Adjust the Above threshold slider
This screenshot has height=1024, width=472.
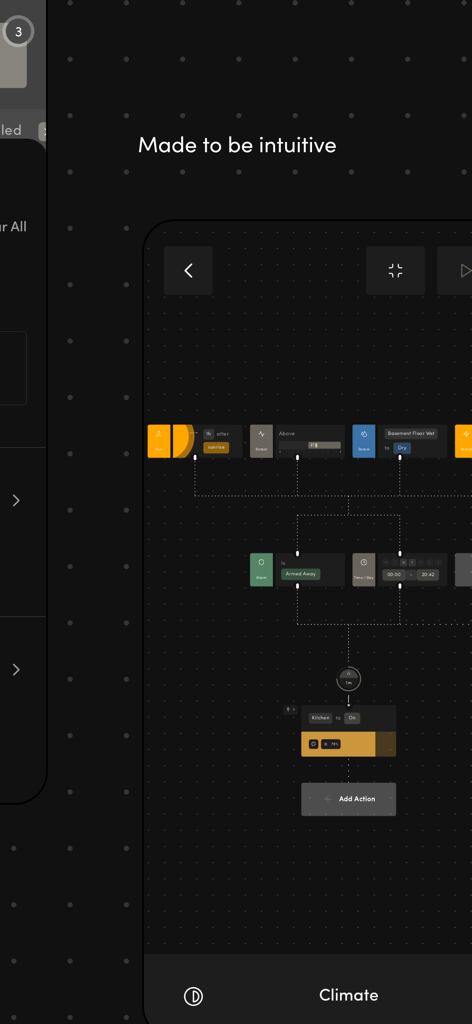pos(309,445)
